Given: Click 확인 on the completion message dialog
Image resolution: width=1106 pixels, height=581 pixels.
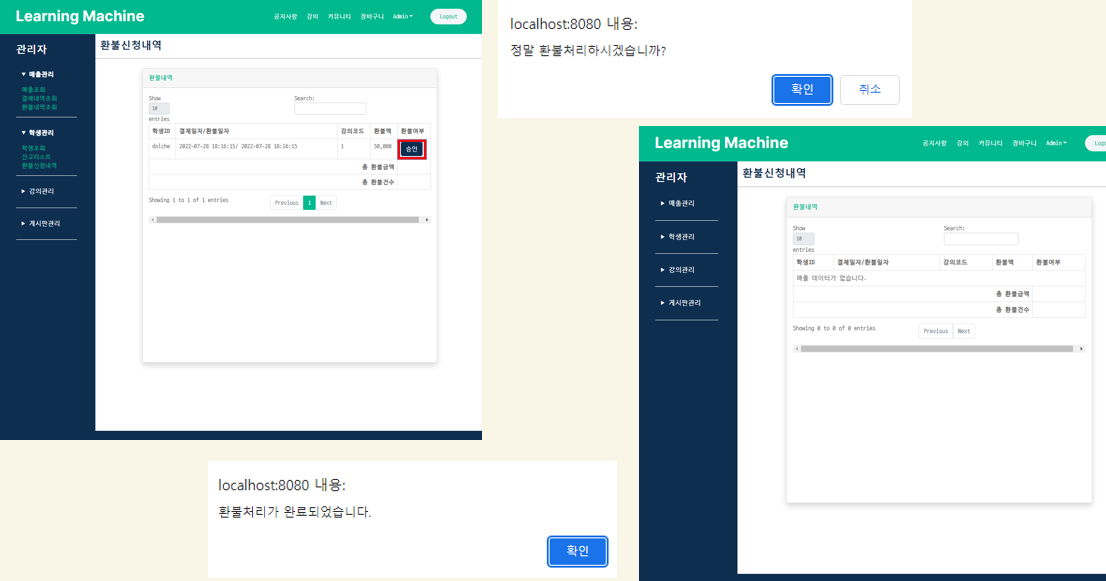Looking at the screenshot, I should point(577,551).
